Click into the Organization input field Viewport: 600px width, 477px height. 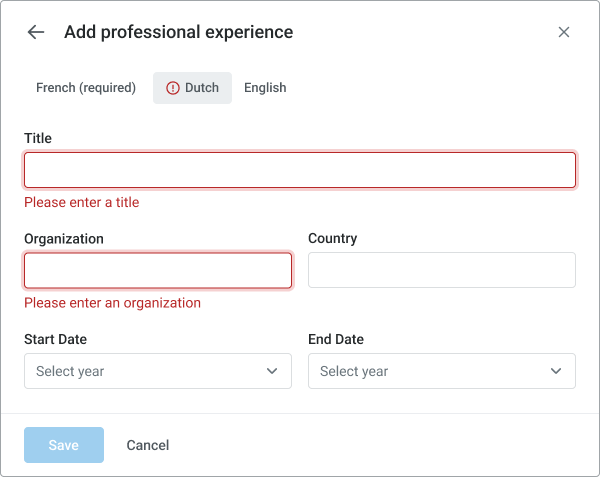click(x=158, y=270)
